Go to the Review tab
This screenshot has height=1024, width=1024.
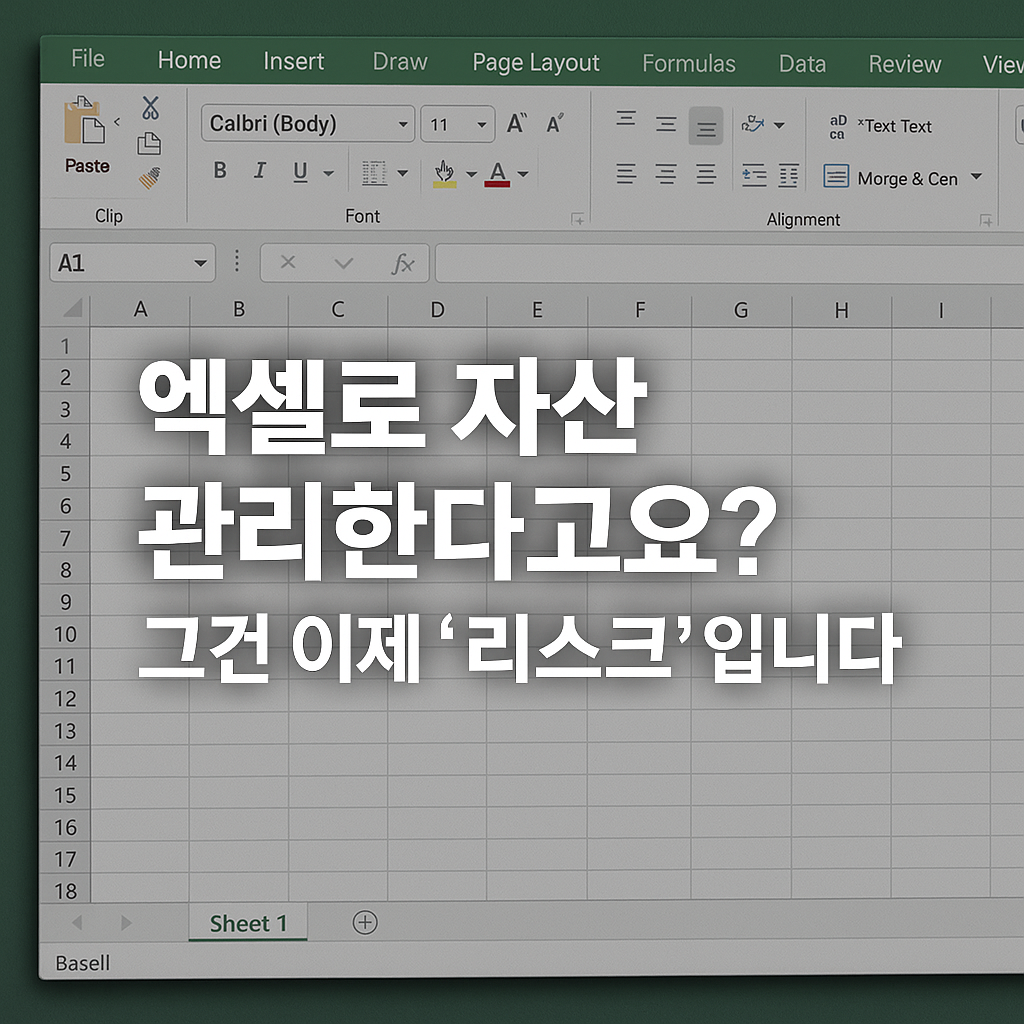click(x=904, y=65)
